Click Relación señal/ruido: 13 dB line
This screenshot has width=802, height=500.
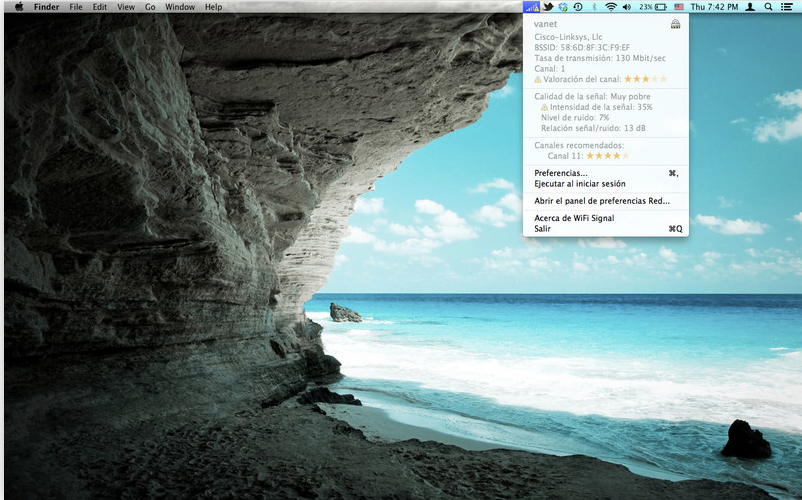tap(593, 128)
